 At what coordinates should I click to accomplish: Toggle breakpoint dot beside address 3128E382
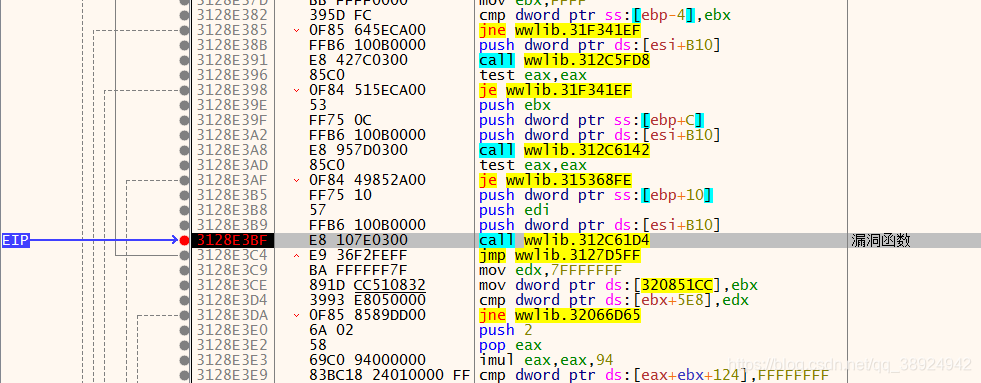[184, 15]
